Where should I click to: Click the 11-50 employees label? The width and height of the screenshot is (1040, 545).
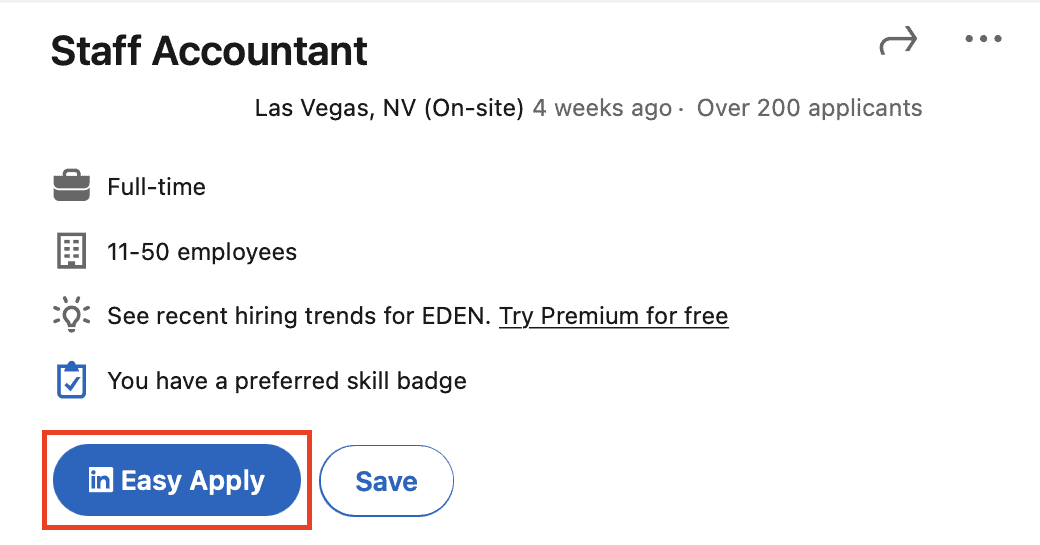pyautogui.click(x=202, y=252)
